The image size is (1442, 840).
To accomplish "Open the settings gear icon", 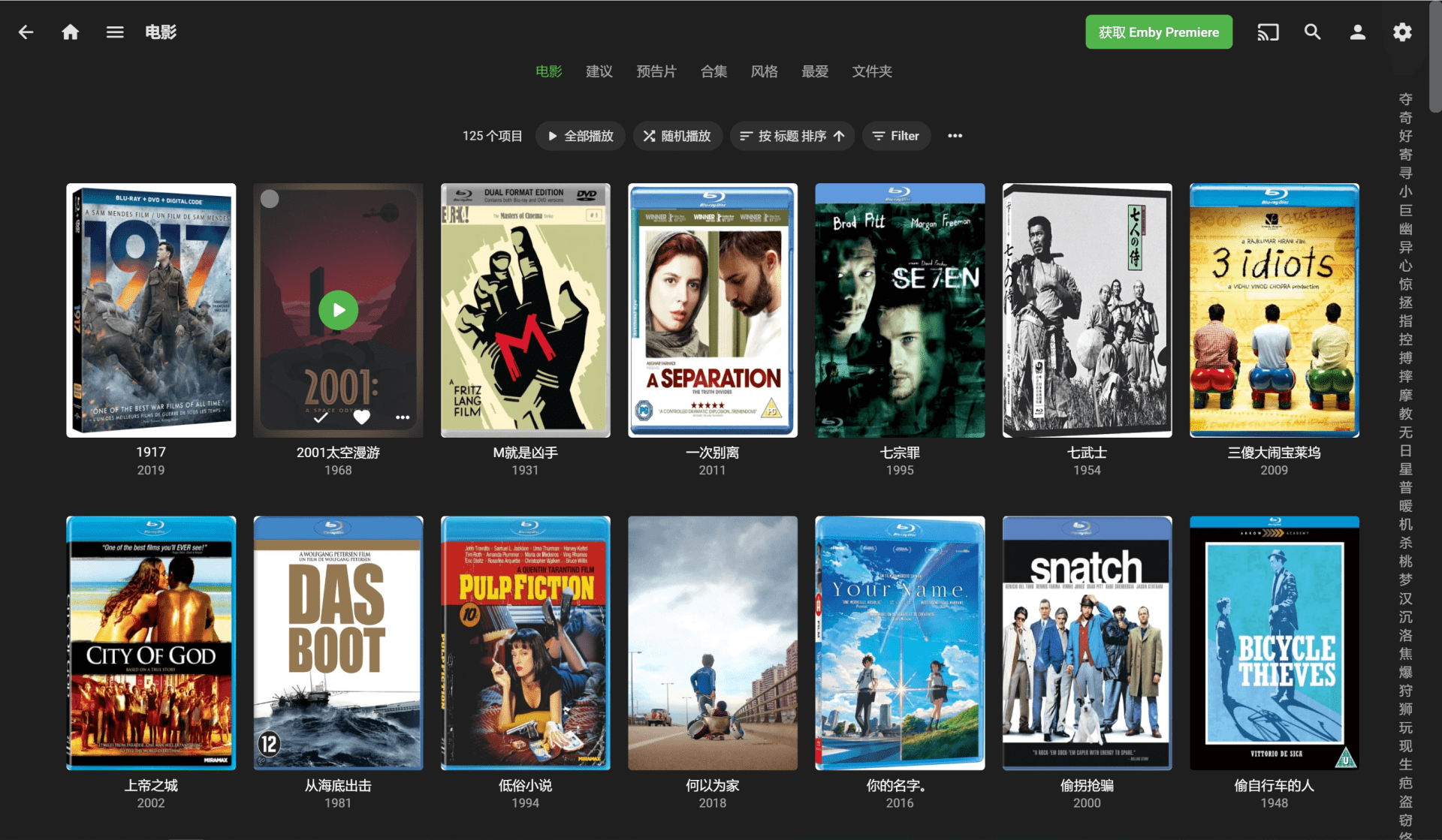I will click(1402, 32).
